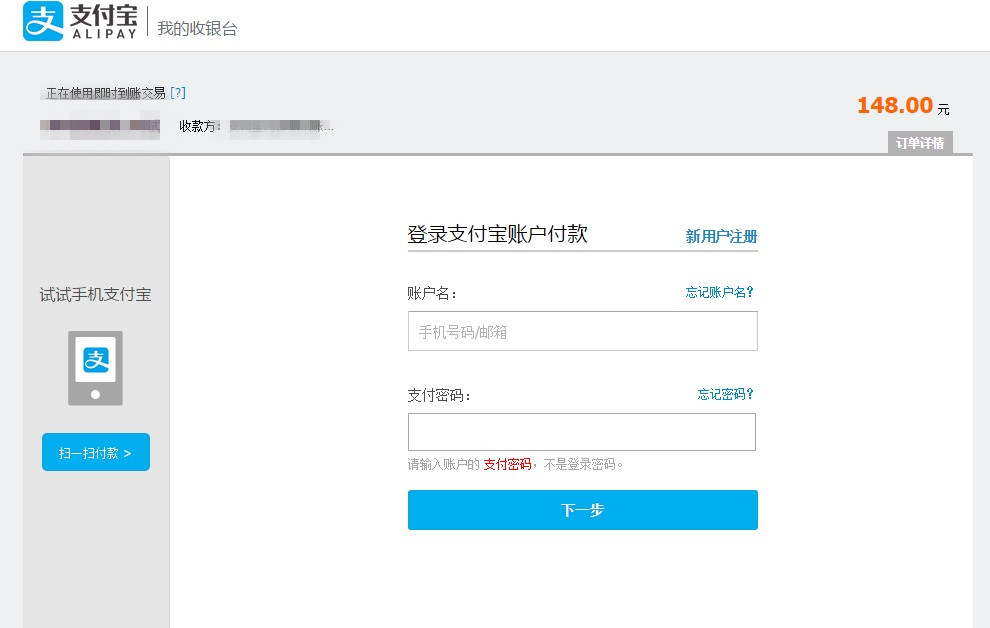The height and width of the screenshot is (628, 990).
Task: Click the 登录支付宝账户付款 heading
Action: 498,234
